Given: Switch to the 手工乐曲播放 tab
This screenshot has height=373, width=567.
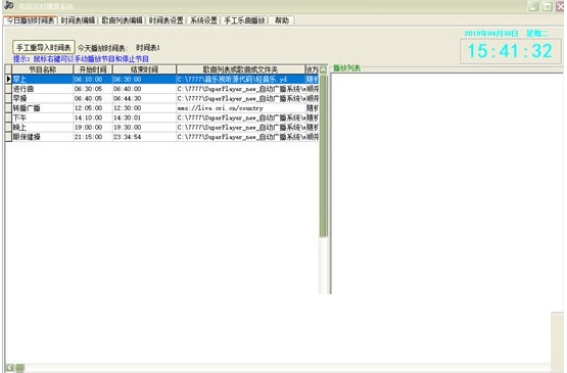Looking at the screenshot, I should (244, 20).
